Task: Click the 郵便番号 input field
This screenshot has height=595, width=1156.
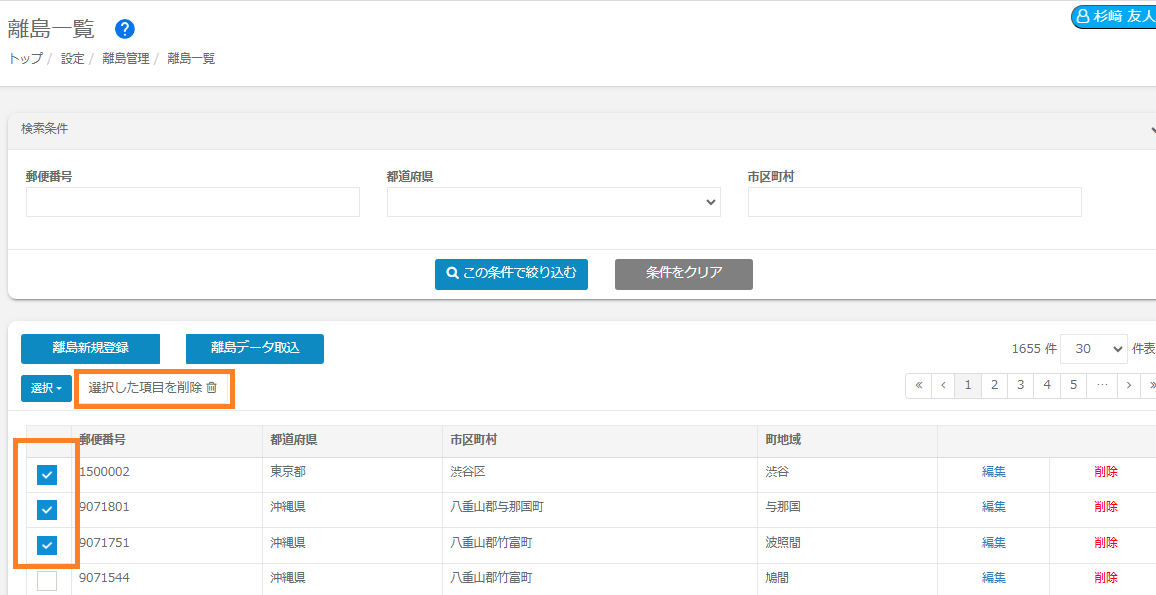Action: 192,202
